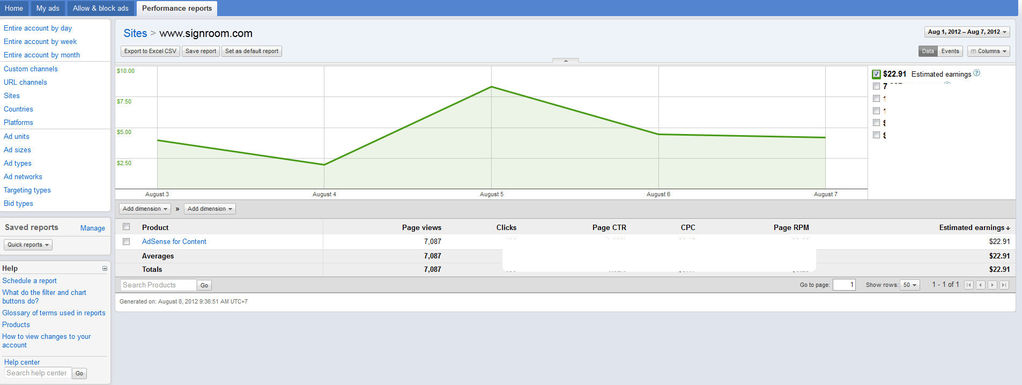1022x385 pixels.
Task: Check the select-all box beside the Product header
Action: point(126,227)
